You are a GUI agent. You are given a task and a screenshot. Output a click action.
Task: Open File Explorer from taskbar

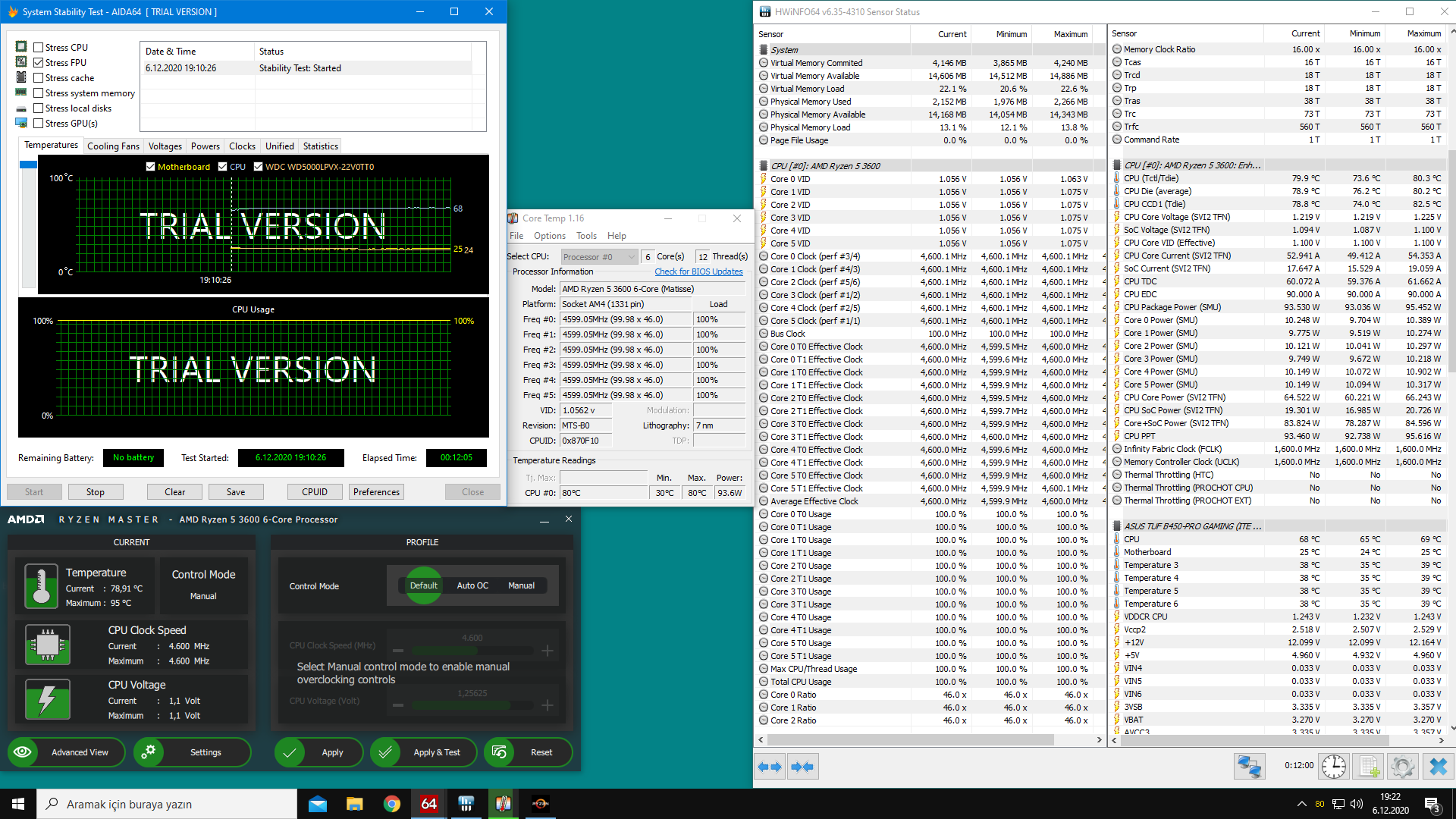point(355,804)
